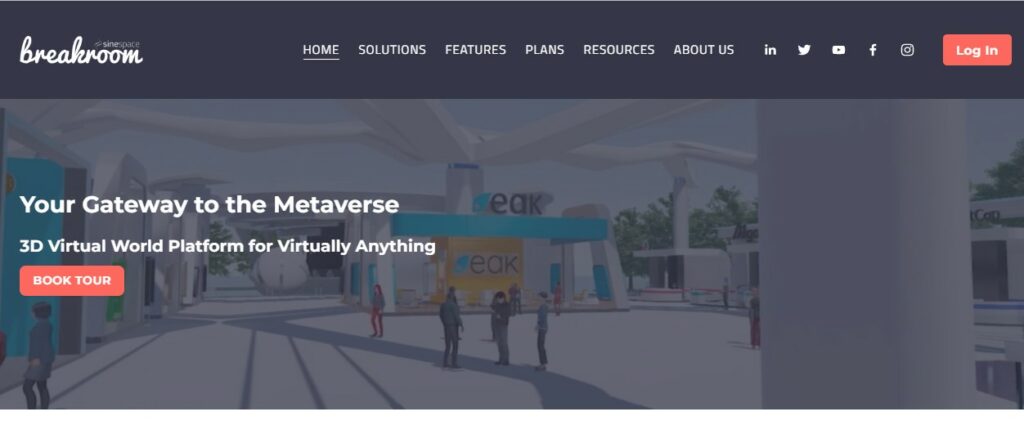This screenshot has width=1024, height=434.
Task: Open the Instagram icon link
Action: [907, 50]
